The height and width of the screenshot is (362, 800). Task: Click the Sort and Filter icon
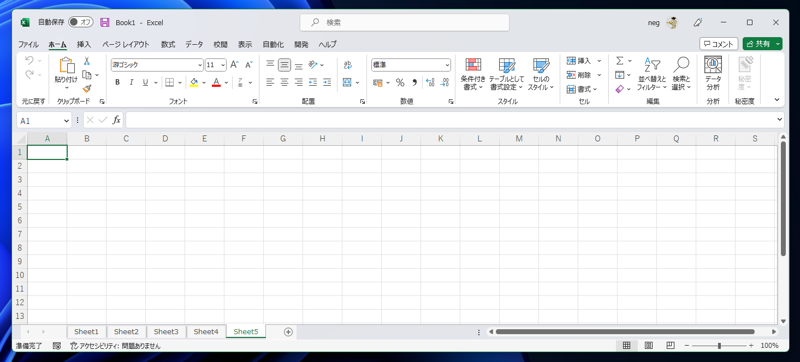click(x=652, y=65)
